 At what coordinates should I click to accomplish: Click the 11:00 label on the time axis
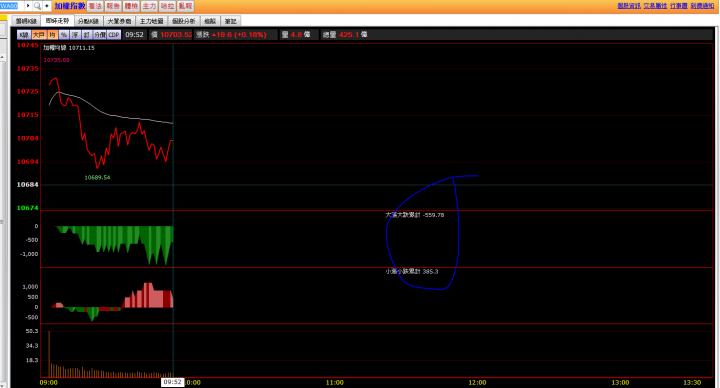click(x=335, y=382)
